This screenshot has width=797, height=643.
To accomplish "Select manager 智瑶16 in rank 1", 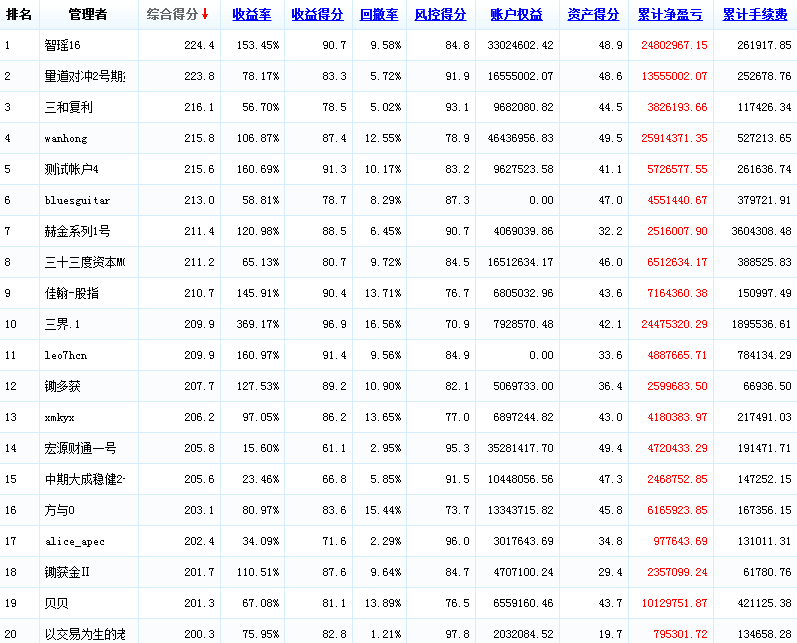I will click(64, 46).
